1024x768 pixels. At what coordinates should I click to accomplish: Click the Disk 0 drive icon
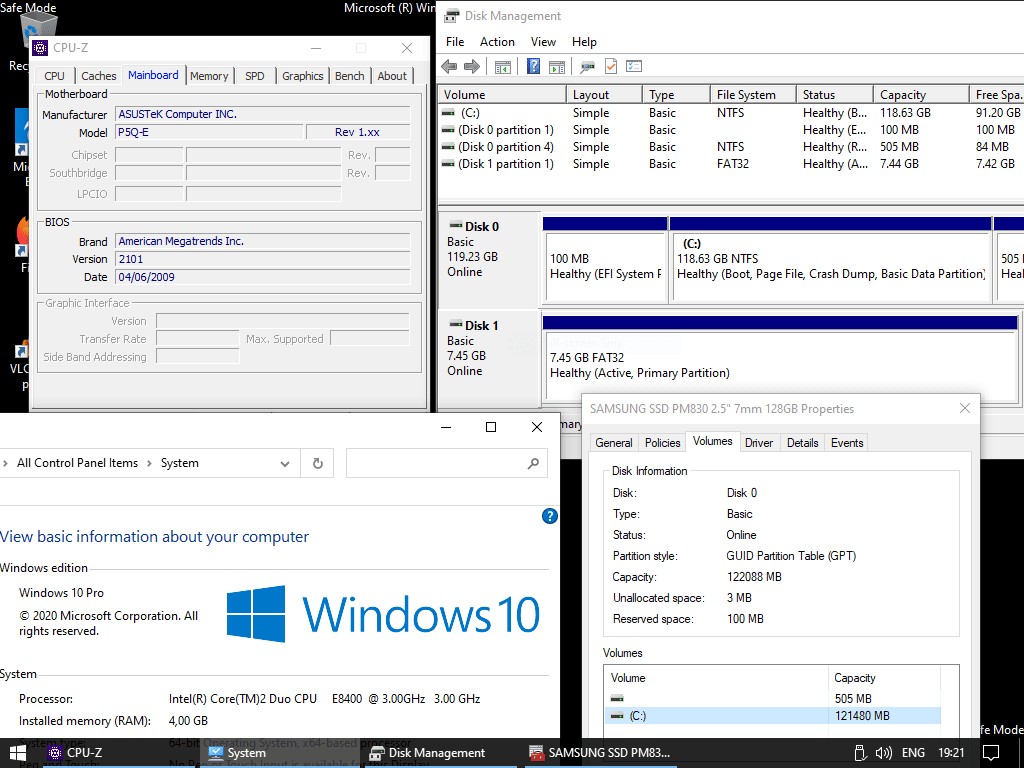(x=455, y=225)
